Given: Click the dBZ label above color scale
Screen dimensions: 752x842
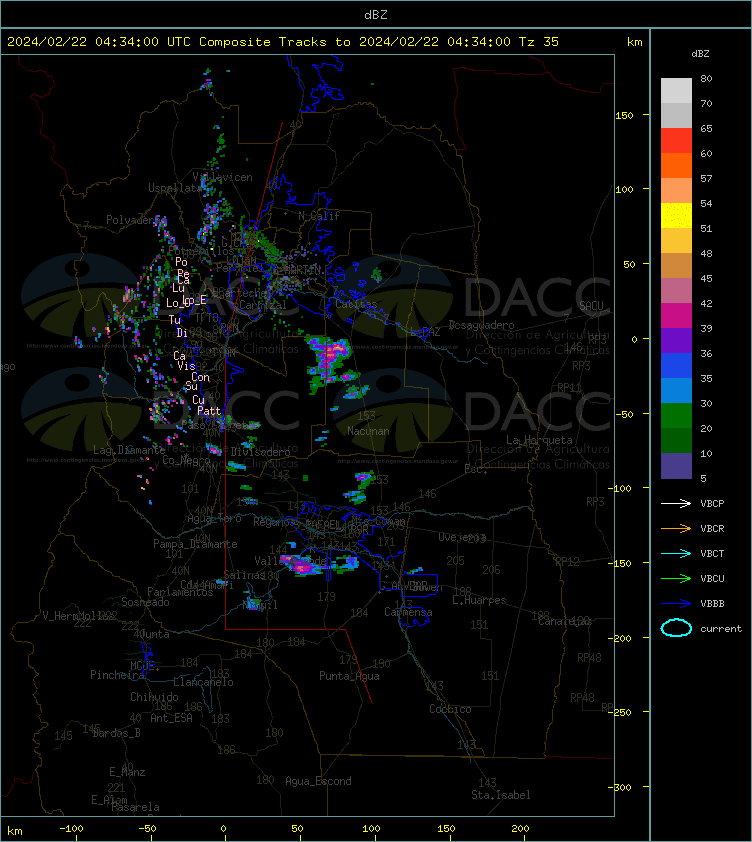Looking at the screenshot, I should (x=700, y=54).
